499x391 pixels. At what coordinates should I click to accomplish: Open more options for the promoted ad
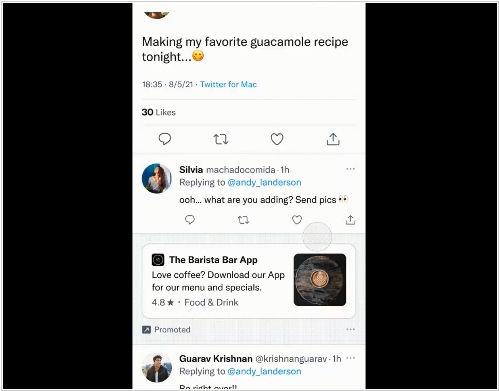[x=350, y=329]
